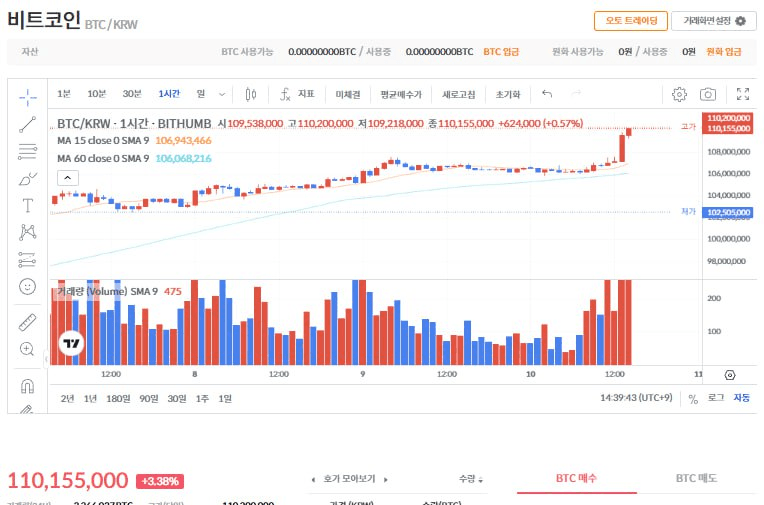Switch to the 10분 interval
Viewport: 764px width, 505px height.
pos(96,94)
